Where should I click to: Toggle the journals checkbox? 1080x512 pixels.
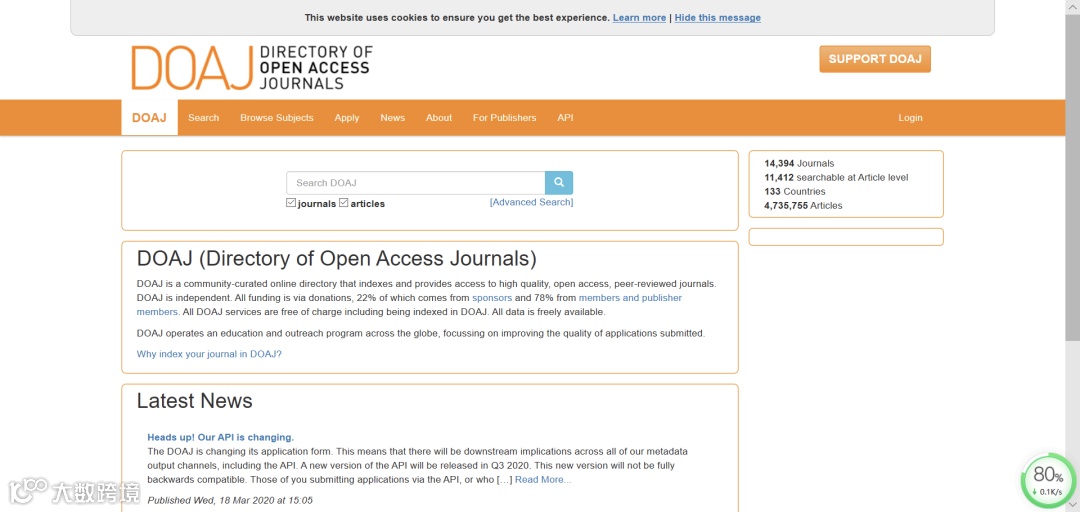pyautogui.click(x=291, y=203)
